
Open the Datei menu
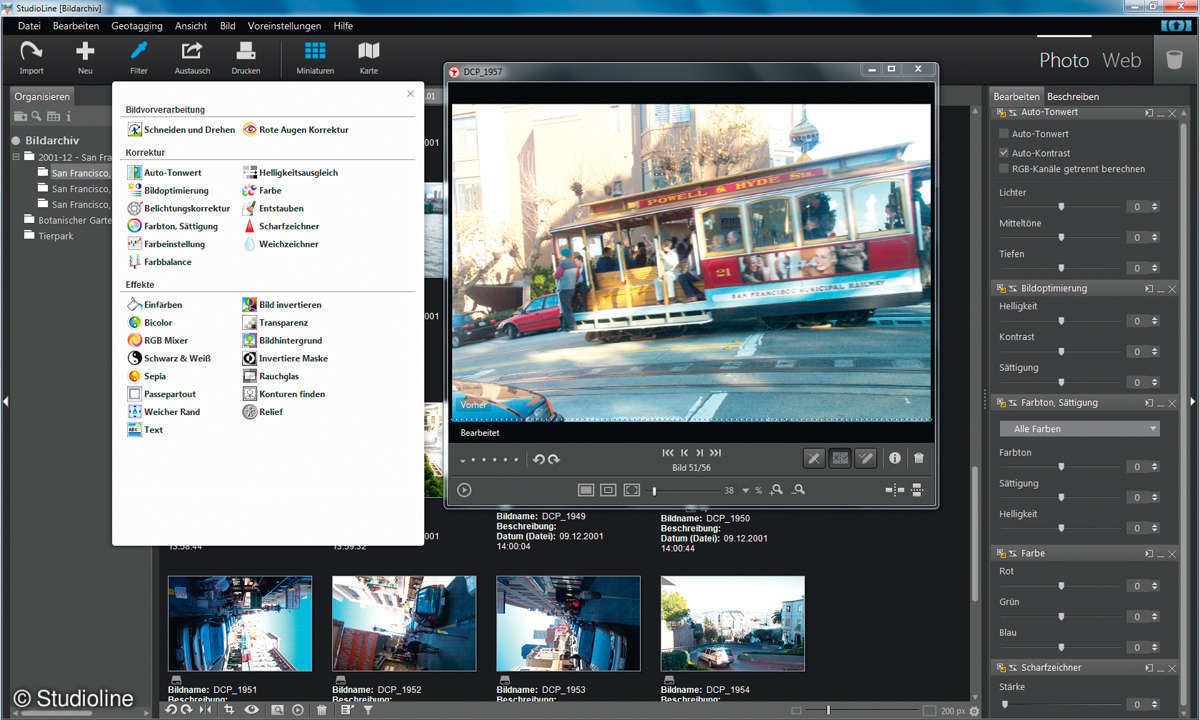point(29,26)
